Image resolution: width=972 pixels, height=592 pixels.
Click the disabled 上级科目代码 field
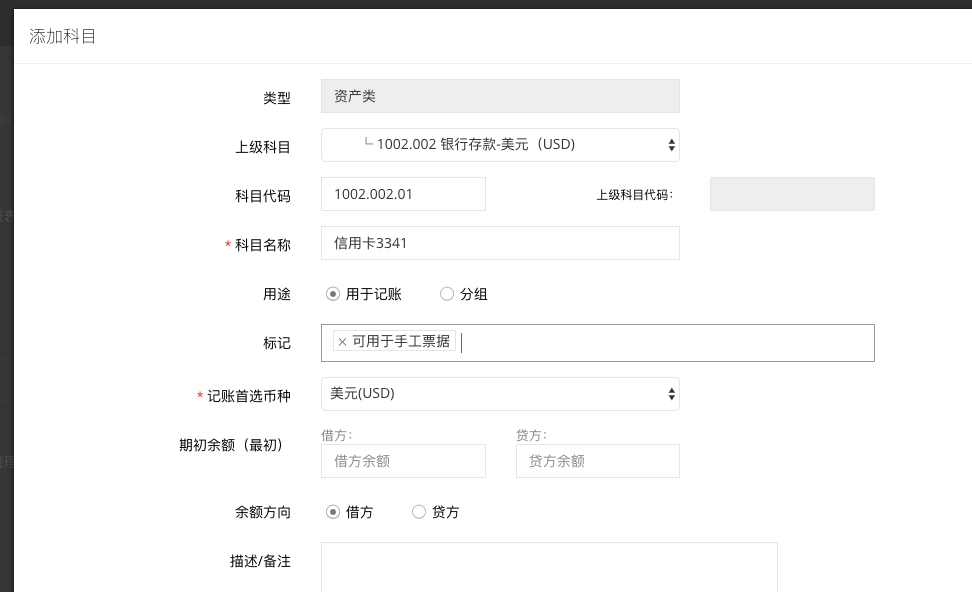pyautogui.click(x=792, y=194)
